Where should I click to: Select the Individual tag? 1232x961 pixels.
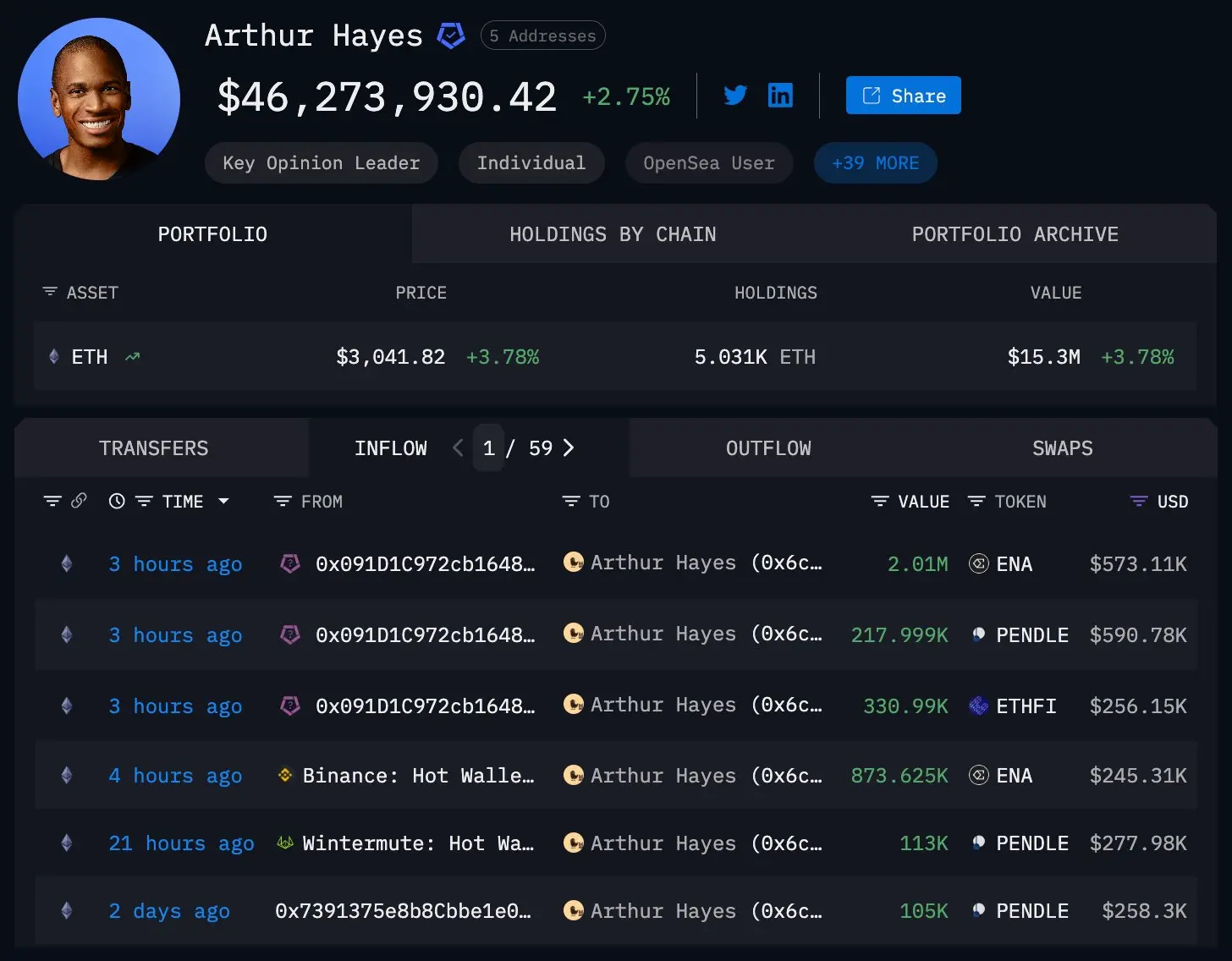point(531,163)
